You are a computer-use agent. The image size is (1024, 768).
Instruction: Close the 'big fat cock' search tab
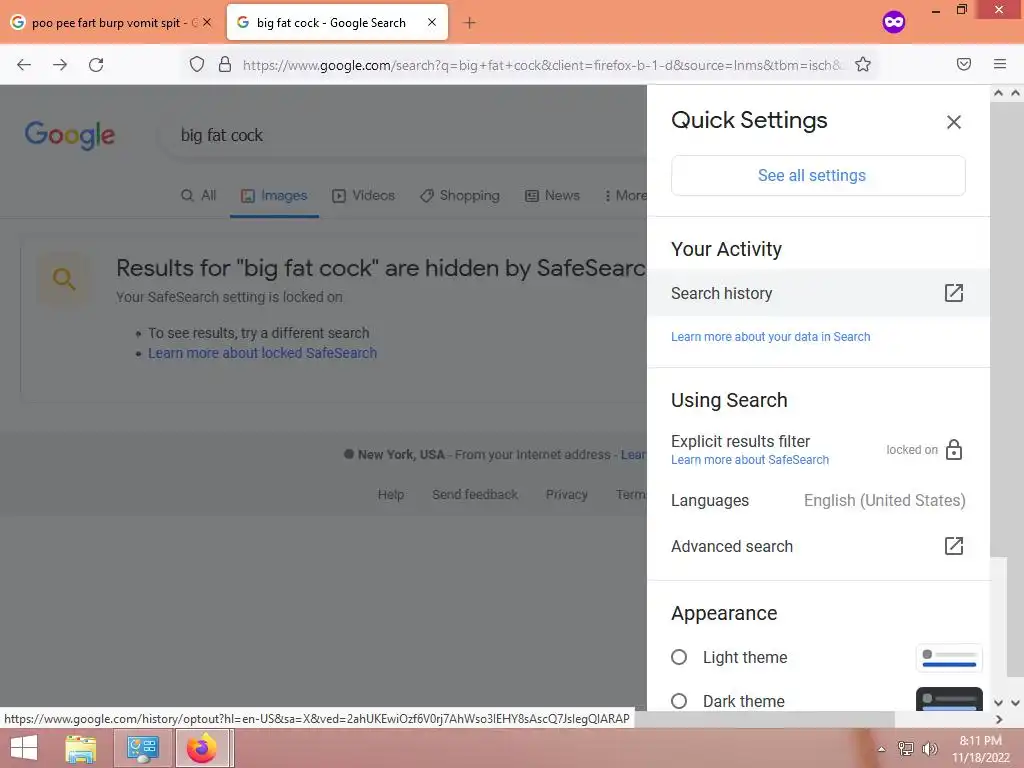(x=432, y=22)
